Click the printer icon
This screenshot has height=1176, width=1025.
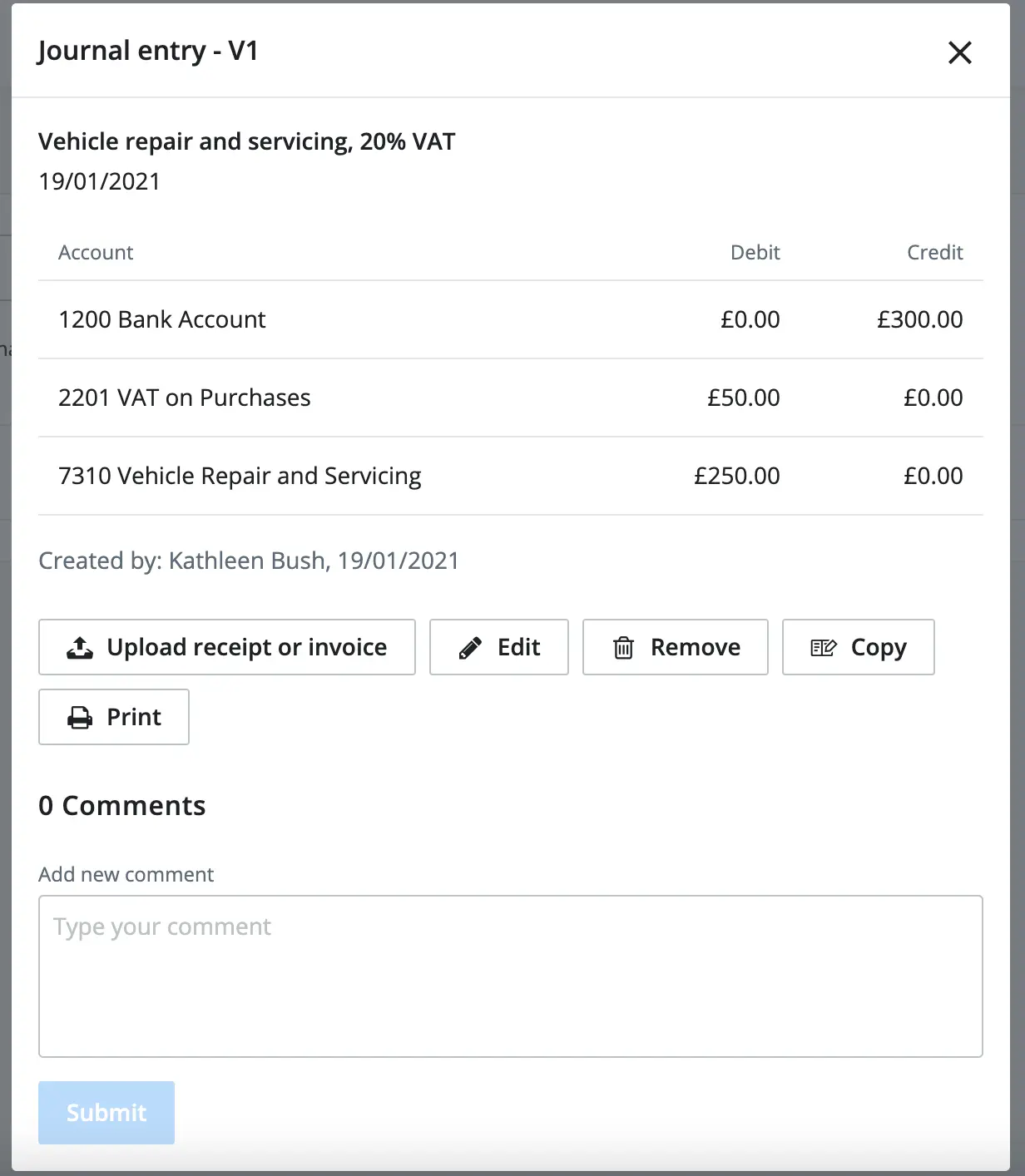(x=80, y=717)
